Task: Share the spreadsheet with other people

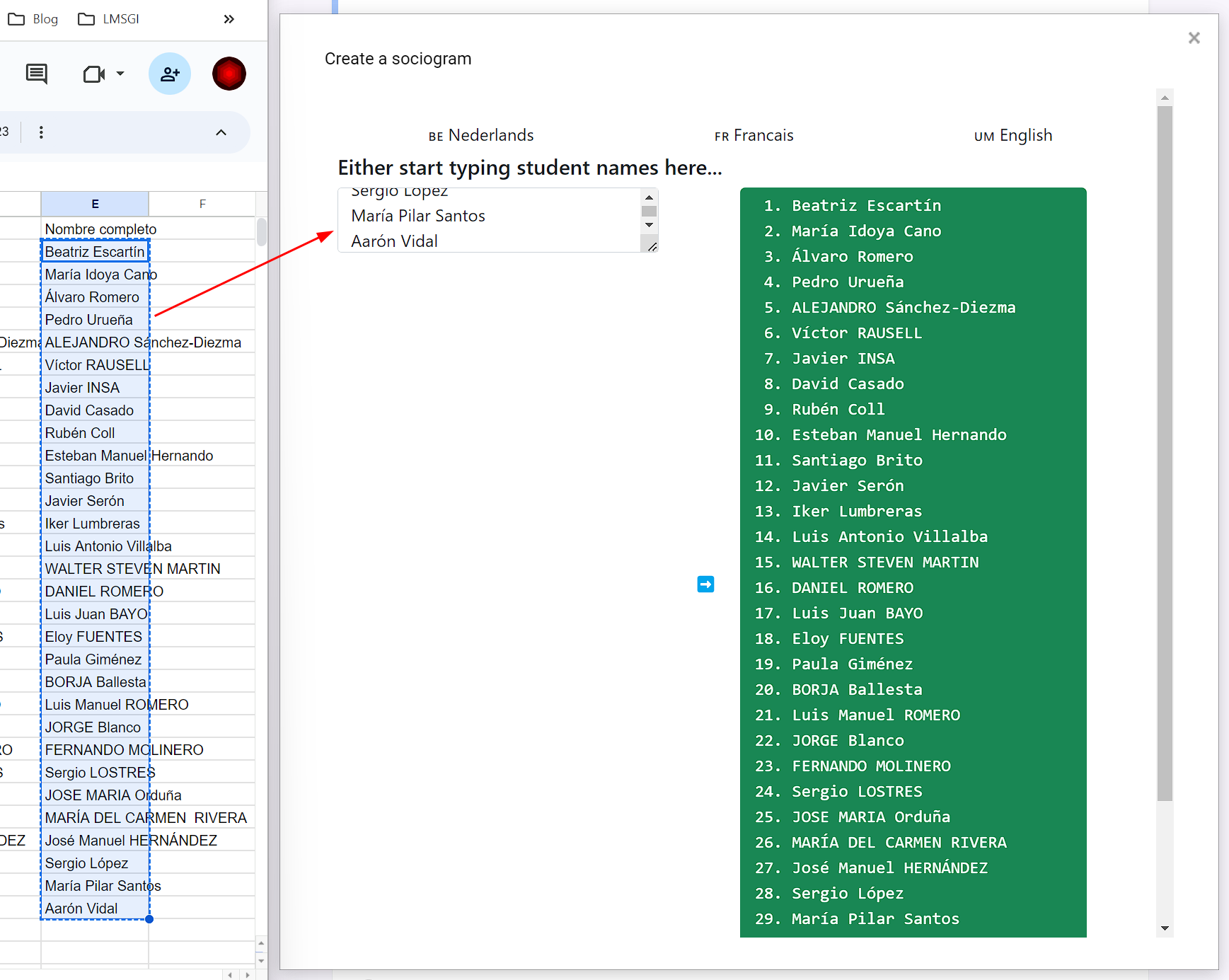Action: point(170,74)
